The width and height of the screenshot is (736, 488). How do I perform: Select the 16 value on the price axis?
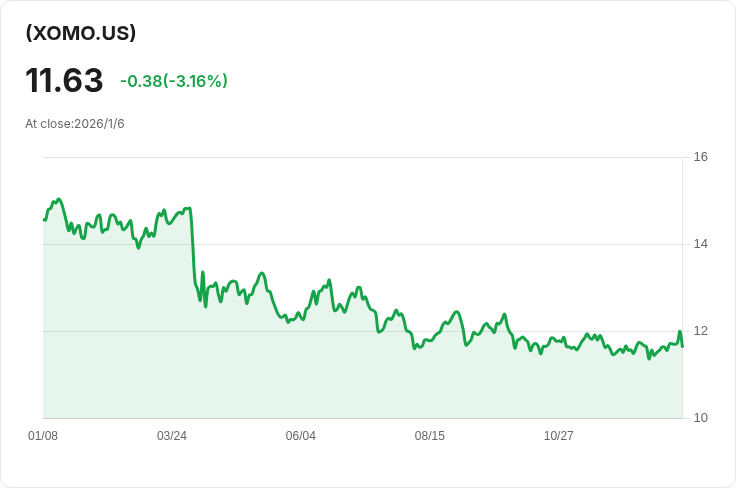pos(700,157)
